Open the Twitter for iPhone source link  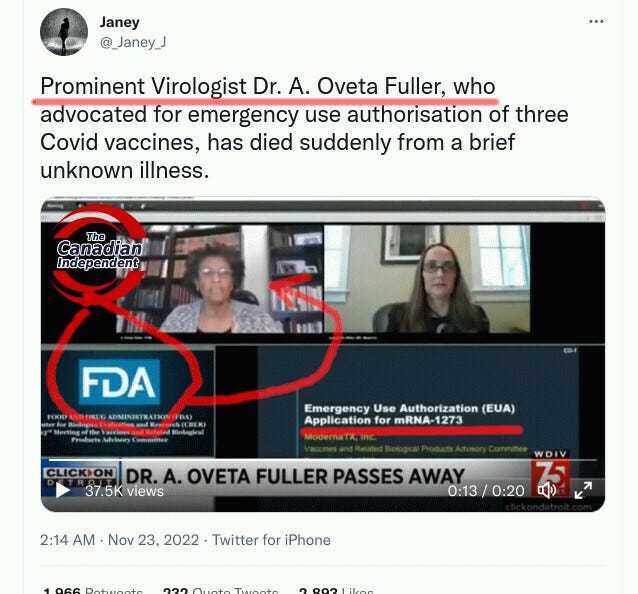[x=271, y=540]
